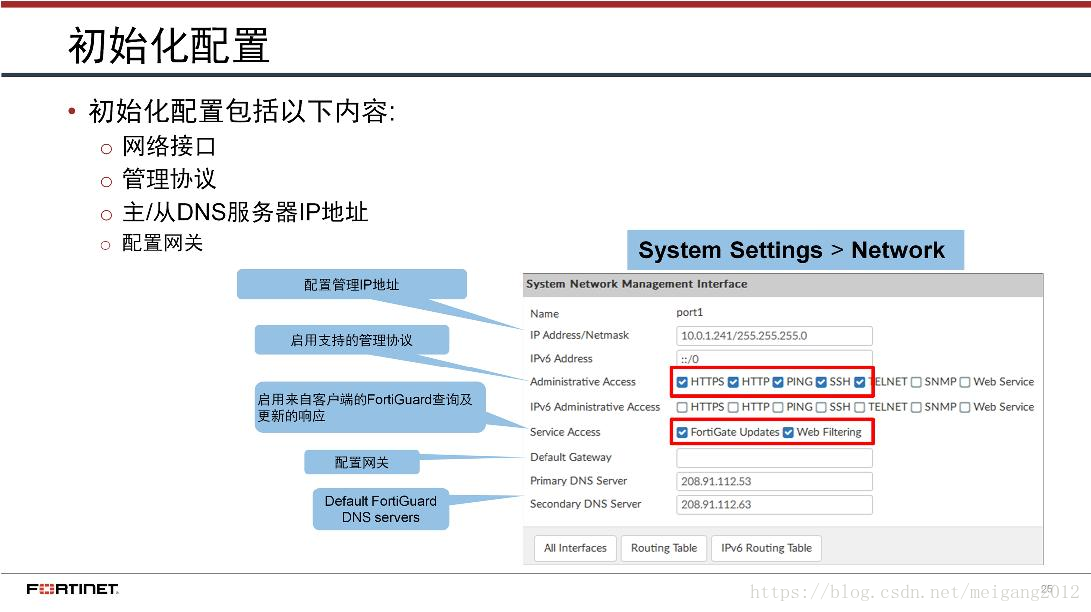Uncheck HTTP under Administrative Access
The height and width of the screenshot is (612, 1091).
coord(733,382)
